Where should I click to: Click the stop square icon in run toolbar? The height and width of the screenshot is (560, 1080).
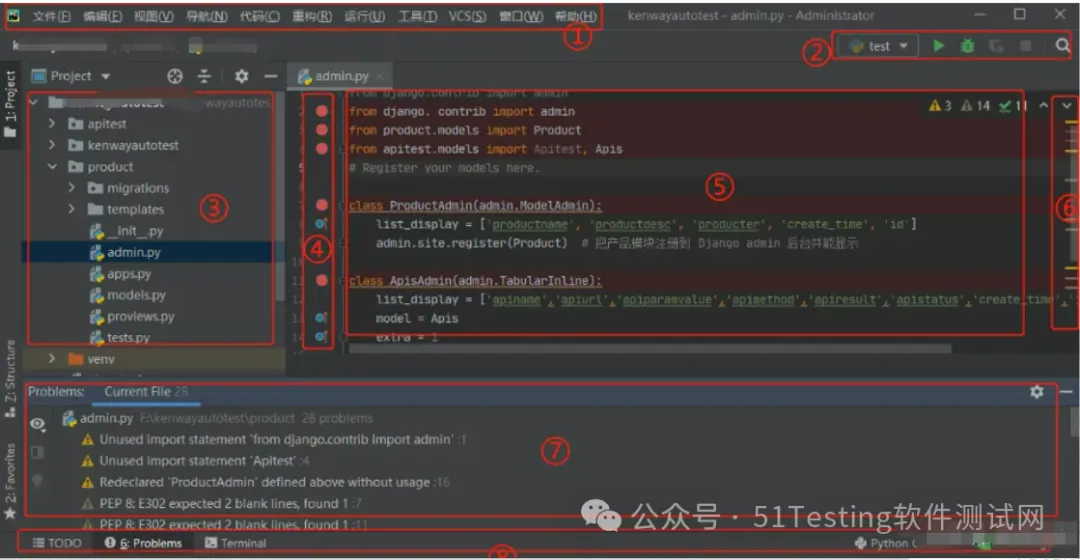(1026, 46)
